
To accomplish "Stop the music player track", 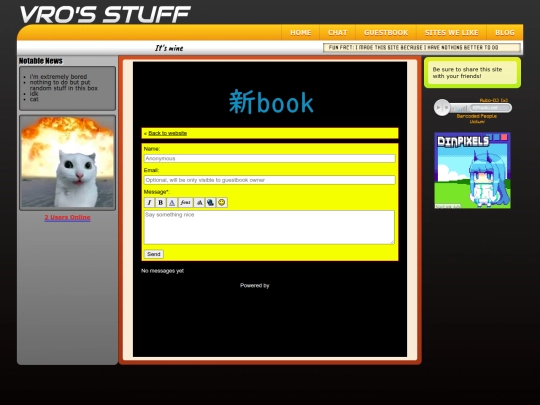I will coord(446,107).
